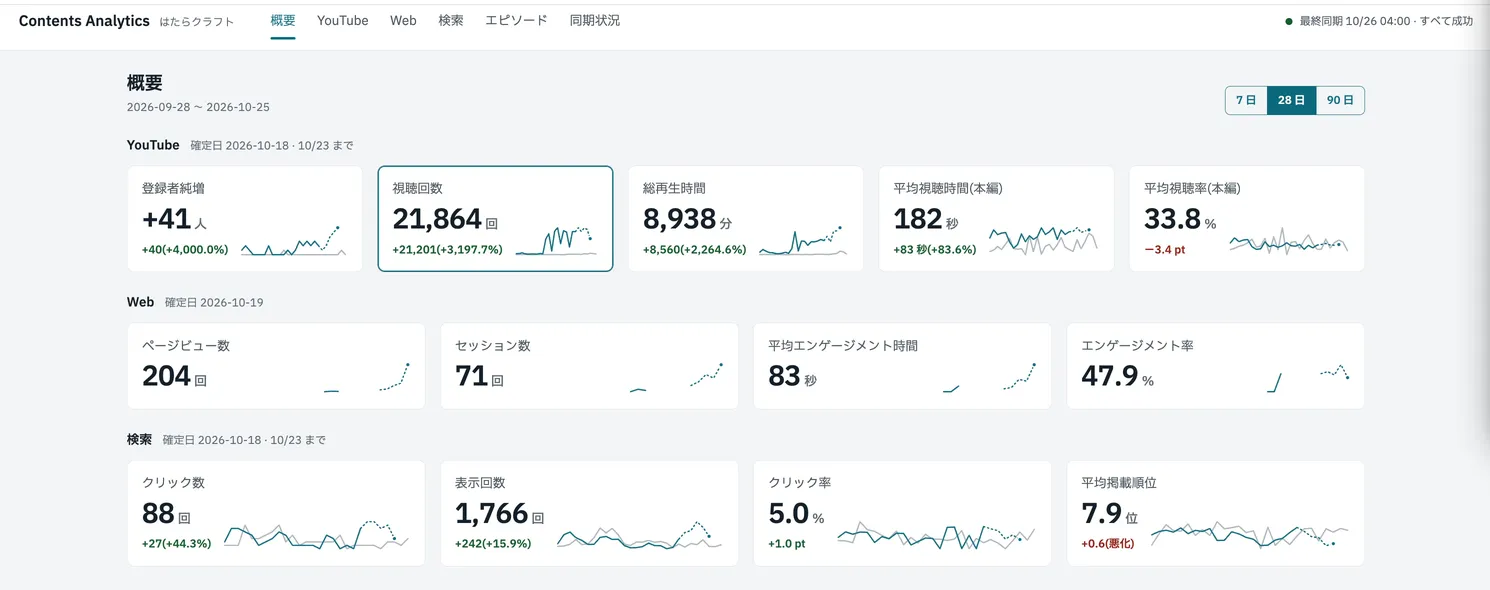Screen dimensions: 1490x590
Task: Click the +0.6(悪化) change text
Action: click(1109, 544)
